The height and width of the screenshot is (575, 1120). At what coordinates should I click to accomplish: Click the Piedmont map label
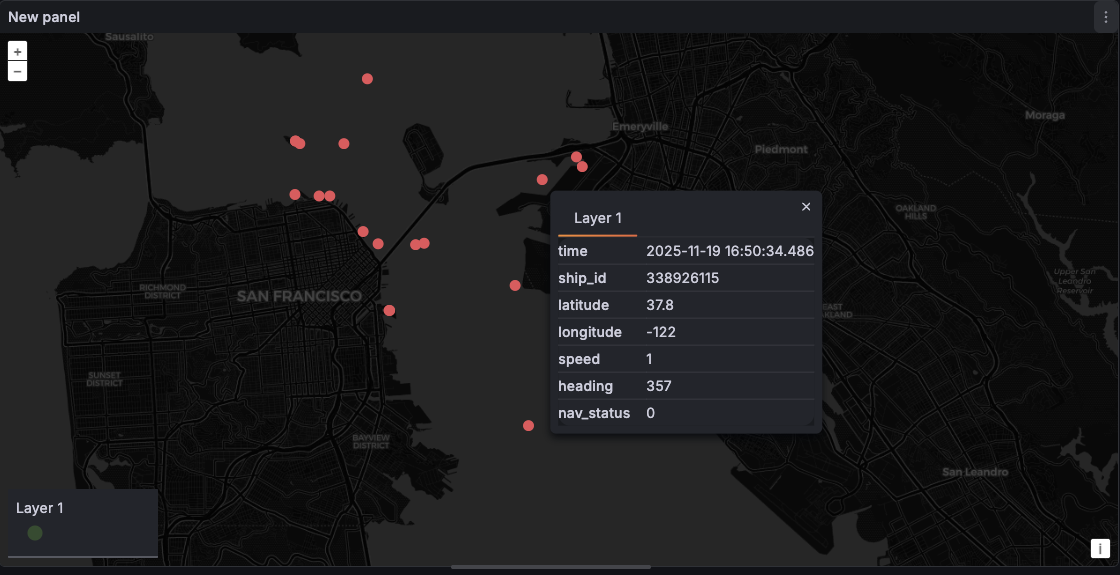coord(781,149)
